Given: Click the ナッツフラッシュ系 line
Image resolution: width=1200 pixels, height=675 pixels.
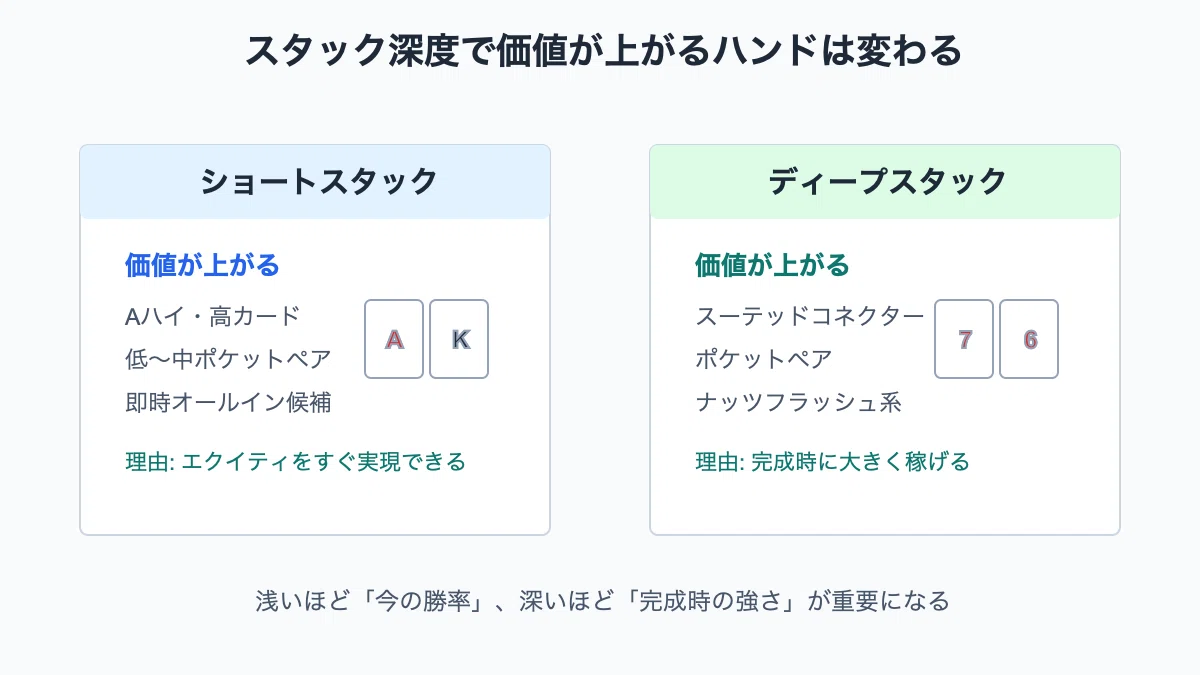Looking at the screenshot, I should point(798,402).
